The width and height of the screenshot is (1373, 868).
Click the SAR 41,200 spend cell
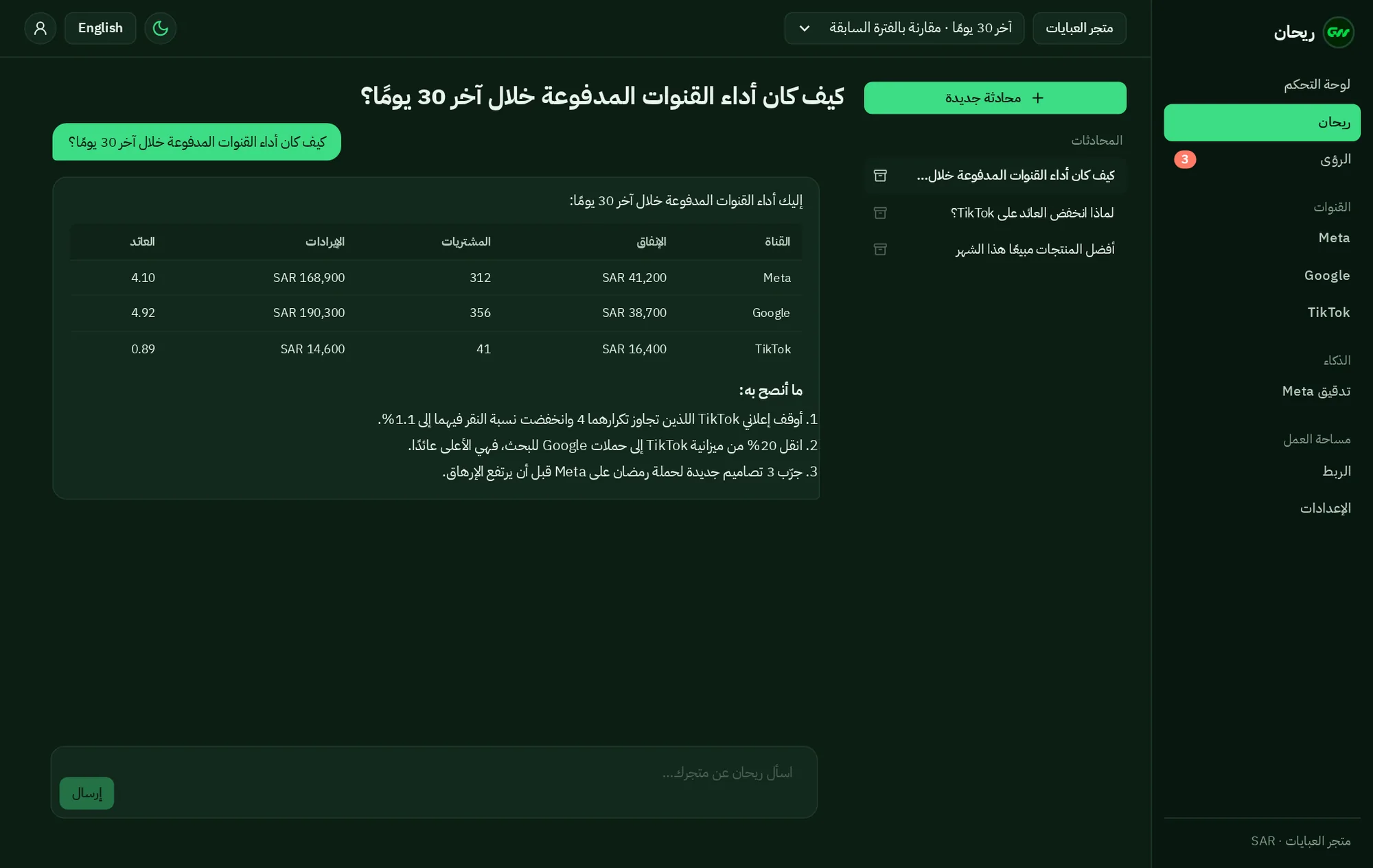634,278
